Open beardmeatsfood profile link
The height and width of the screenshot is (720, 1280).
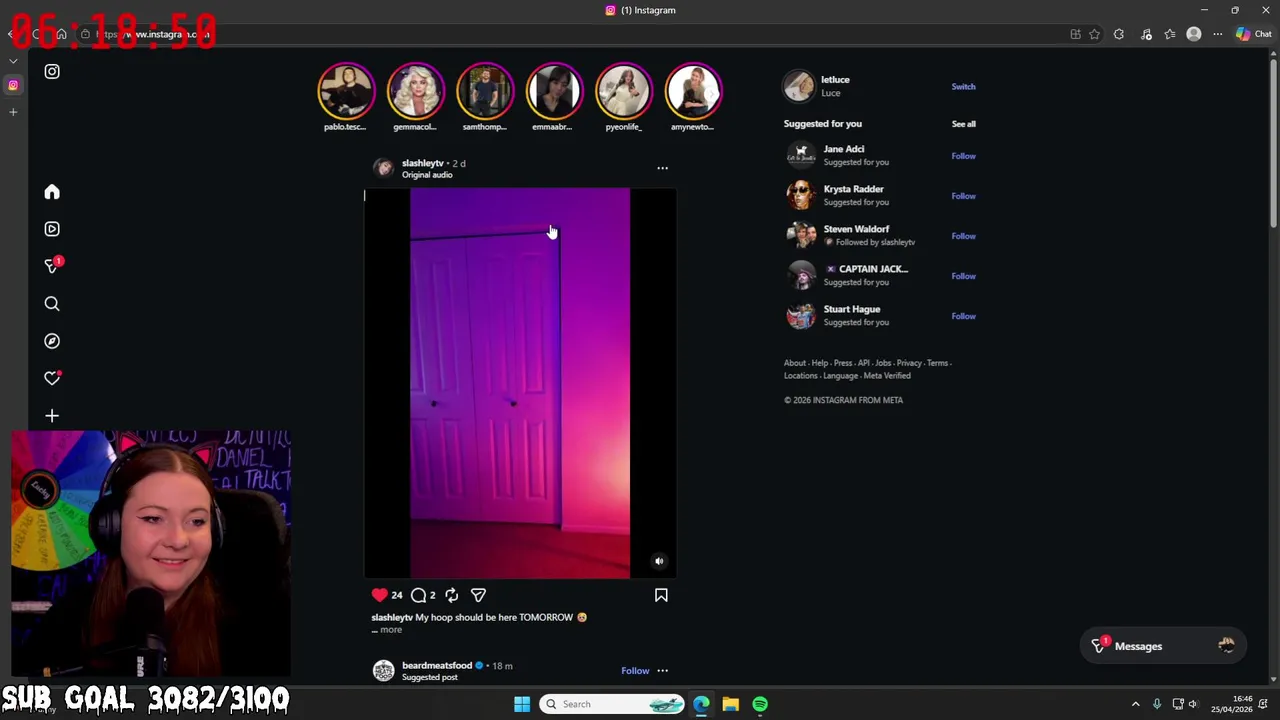(x=436, y=665)
